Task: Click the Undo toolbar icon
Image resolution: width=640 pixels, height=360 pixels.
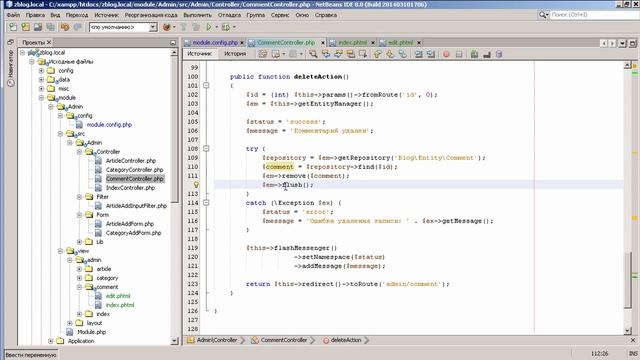Action: coord(65,27)
